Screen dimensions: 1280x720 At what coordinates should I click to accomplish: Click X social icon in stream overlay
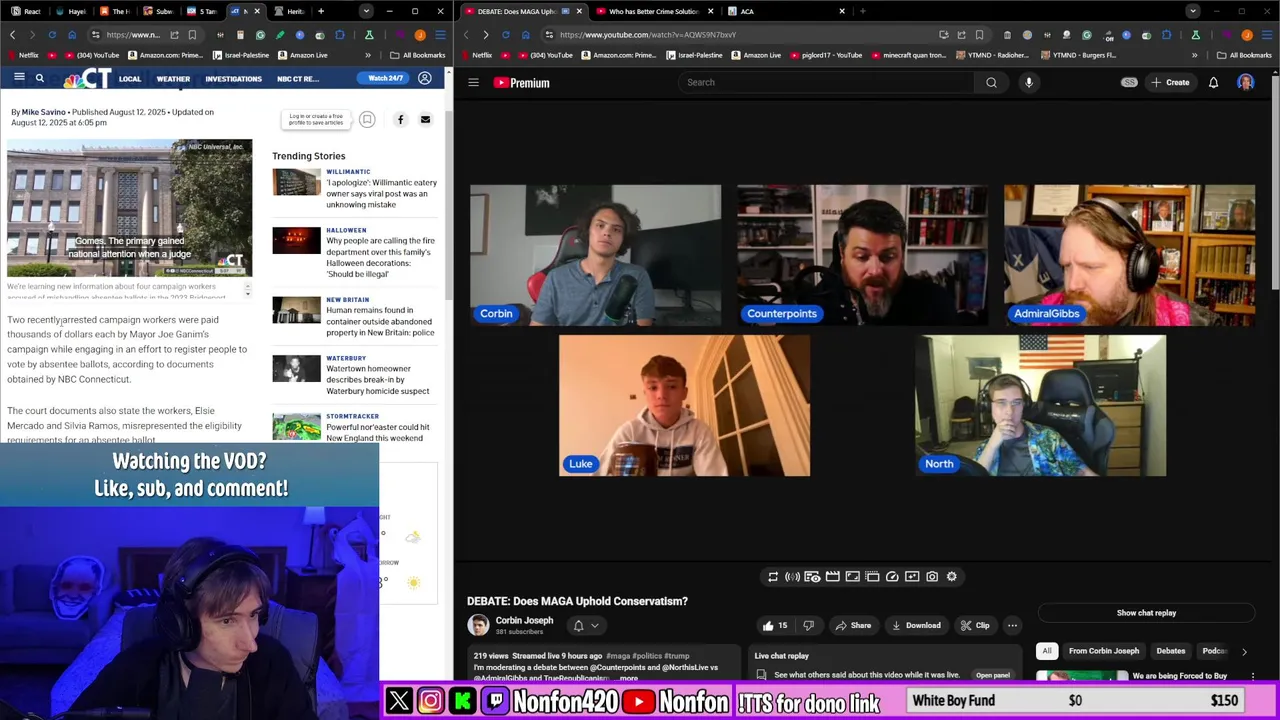pyautogui.click(x=399, y=701)
